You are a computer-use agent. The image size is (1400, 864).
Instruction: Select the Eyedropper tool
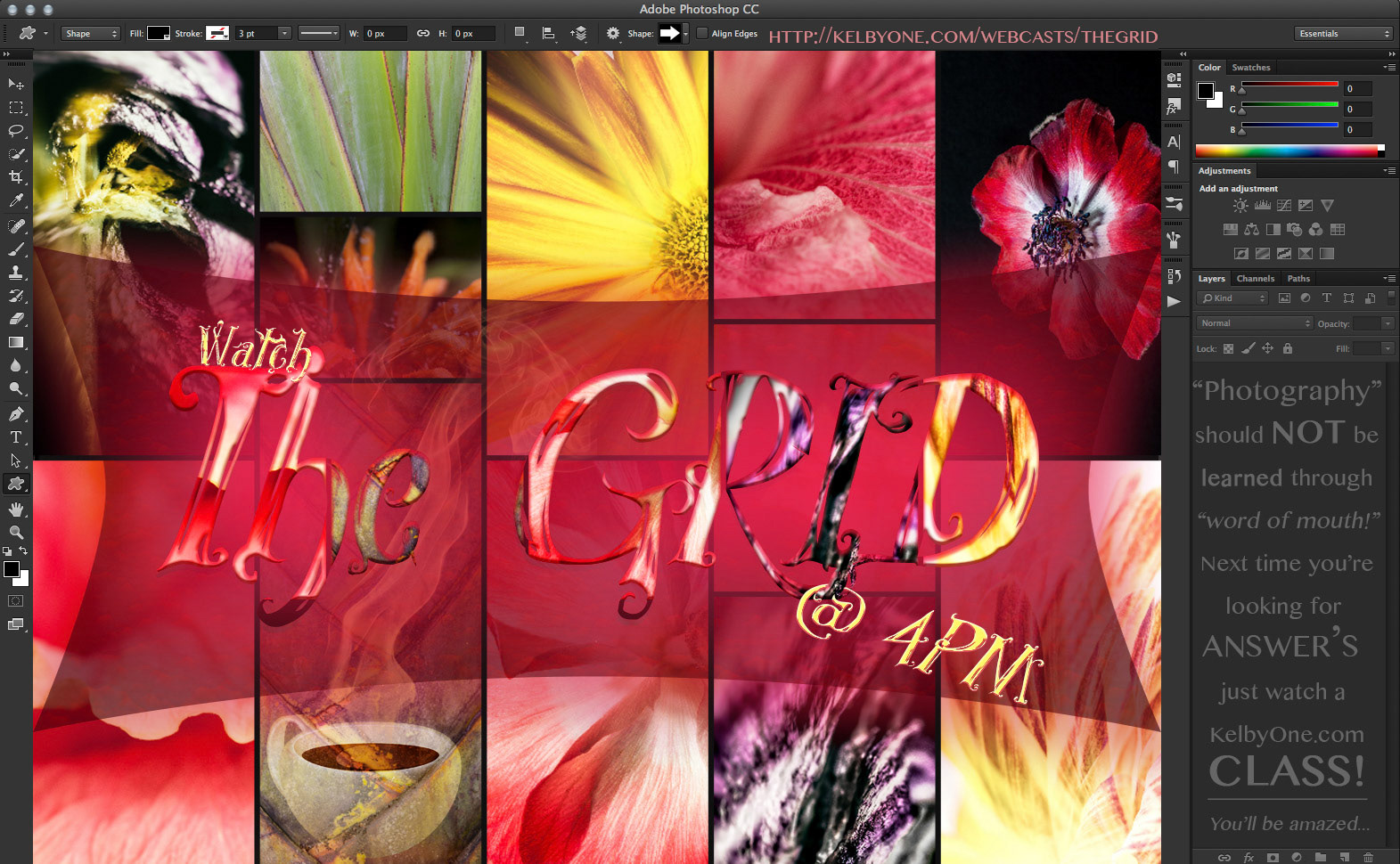tap(16, 200)
